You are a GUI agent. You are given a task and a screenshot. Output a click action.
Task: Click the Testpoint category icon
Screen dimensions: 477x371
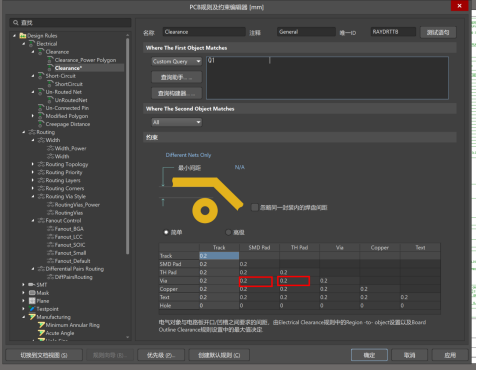(x=32, y=309)
